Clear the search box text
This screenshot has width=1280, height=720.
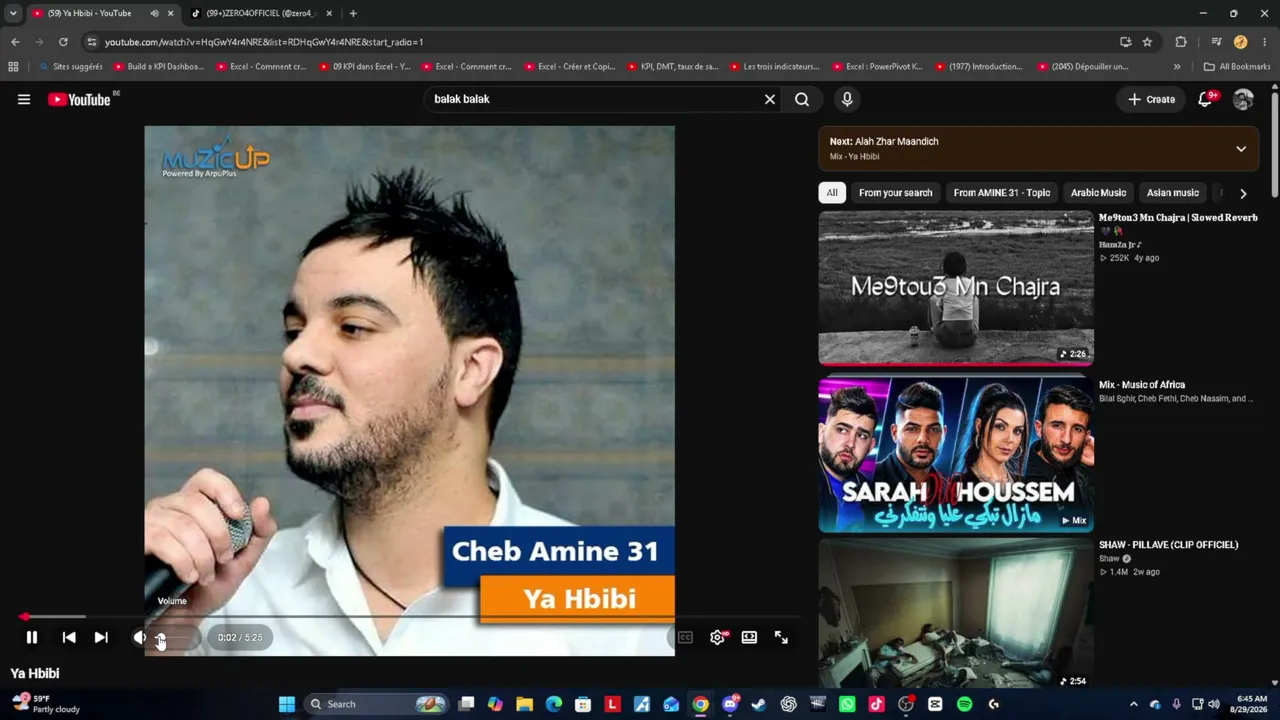pos(770,99)
